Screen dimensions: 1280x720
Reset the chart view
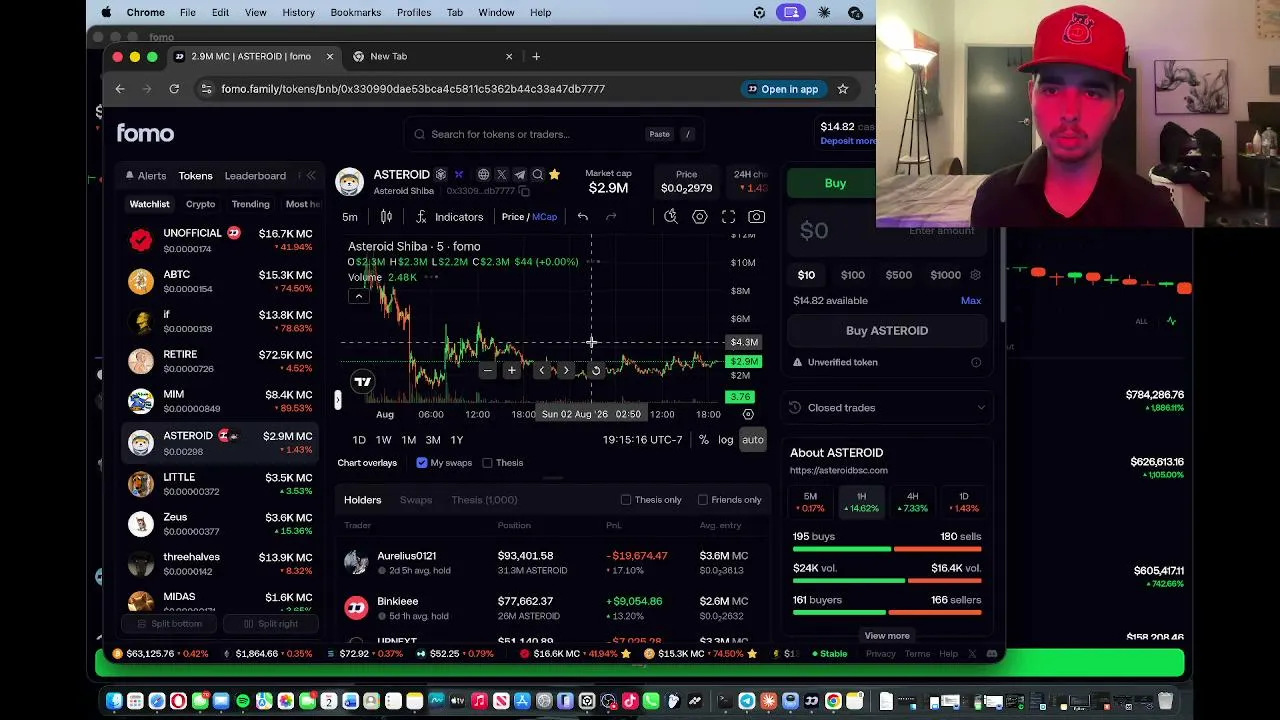595,371
